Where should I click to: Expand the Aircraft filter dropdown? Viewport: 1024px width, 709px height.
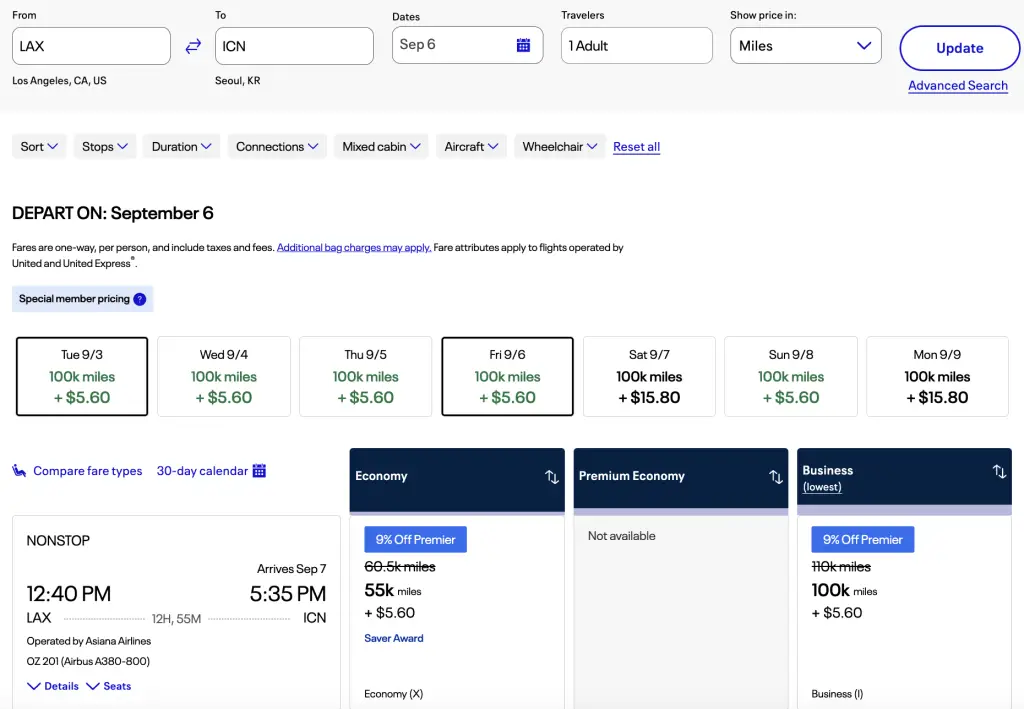471,147
